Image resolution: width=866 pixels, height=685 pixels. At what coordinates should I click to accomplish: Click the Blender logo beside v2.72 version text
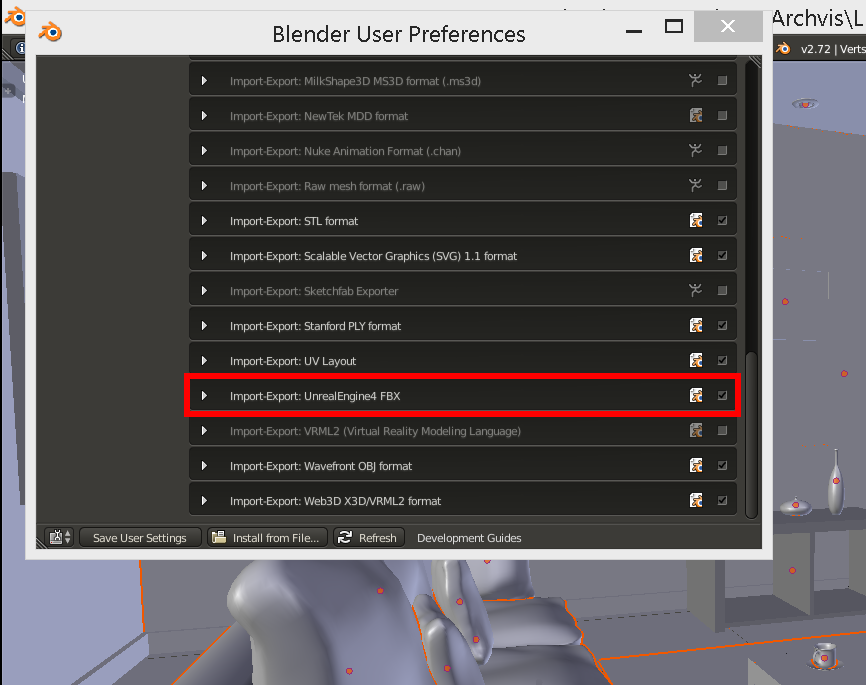[783, 49]
